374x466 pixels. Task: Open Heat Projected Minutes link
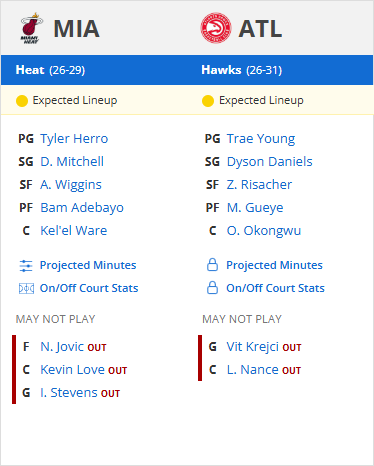(88, 265)
